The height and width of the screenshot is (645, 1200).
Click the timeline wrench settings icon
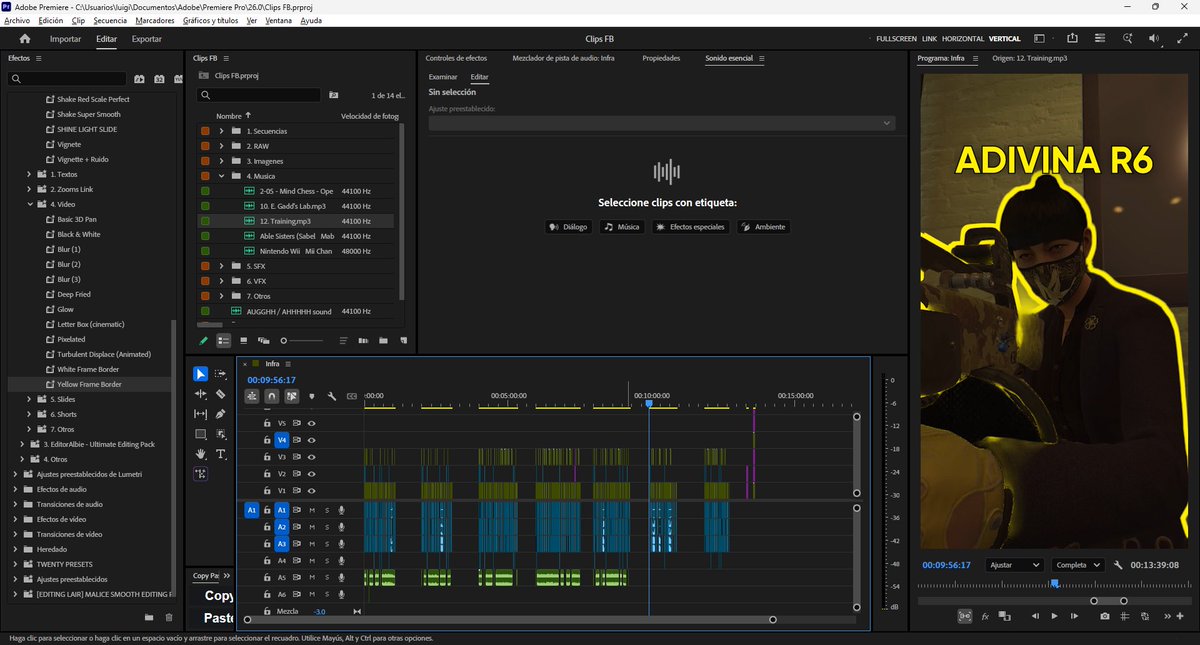[331, 396]
